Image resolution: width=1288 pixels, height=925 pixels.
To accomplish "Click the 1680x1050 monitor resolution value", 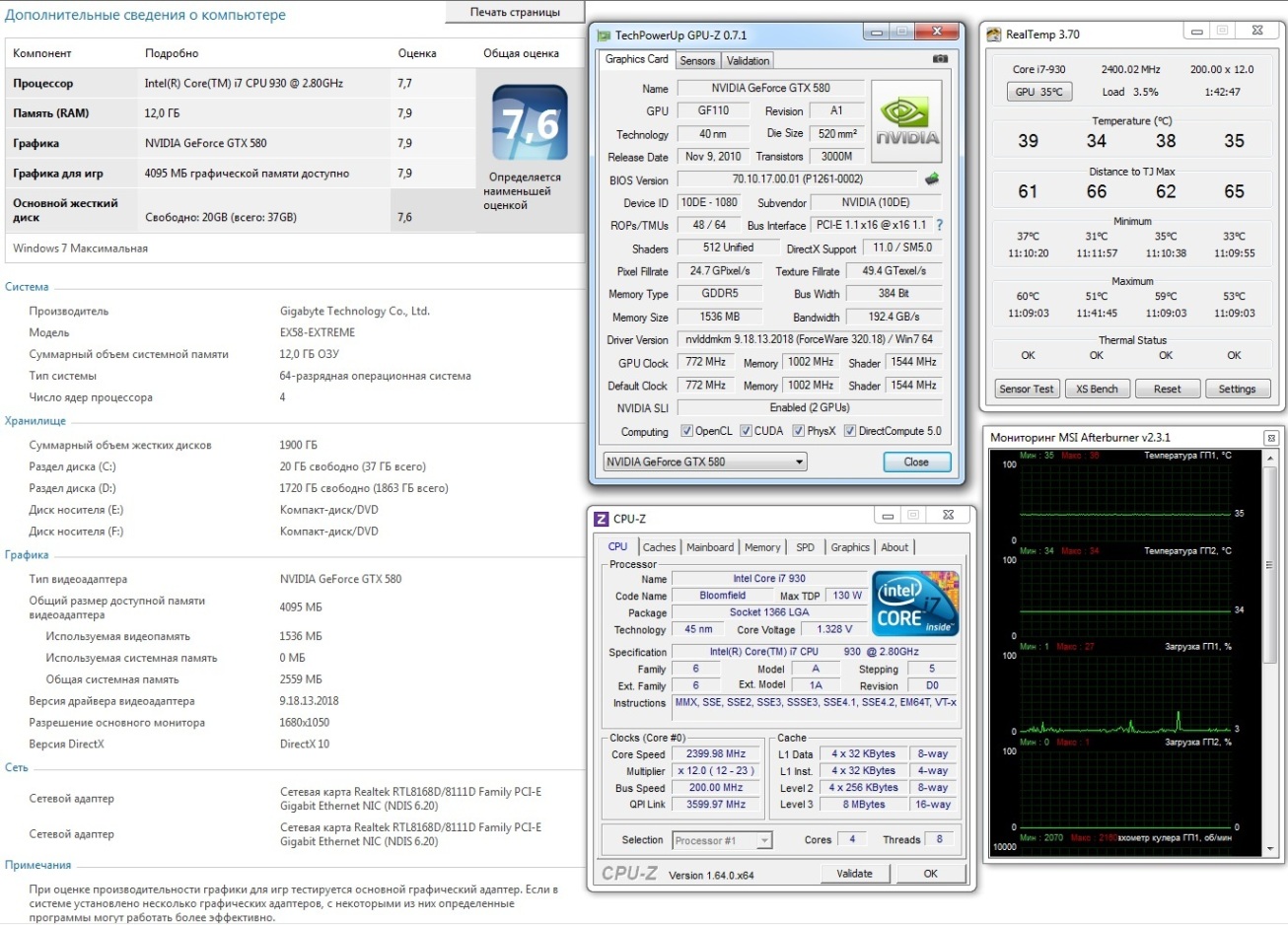I will point(305,723).
